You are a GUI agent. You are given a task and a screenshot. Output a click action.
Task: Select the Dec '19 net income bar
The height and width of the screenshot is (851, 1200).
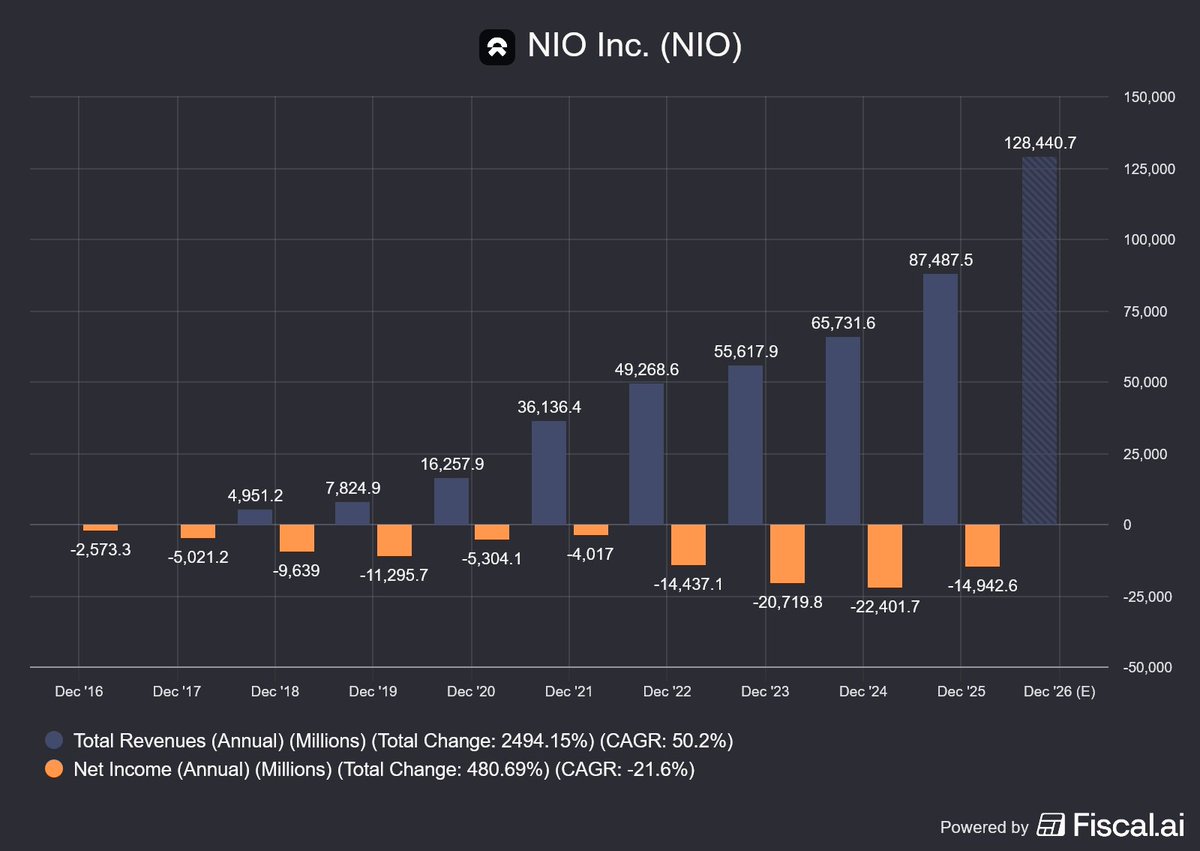point(394,541)
